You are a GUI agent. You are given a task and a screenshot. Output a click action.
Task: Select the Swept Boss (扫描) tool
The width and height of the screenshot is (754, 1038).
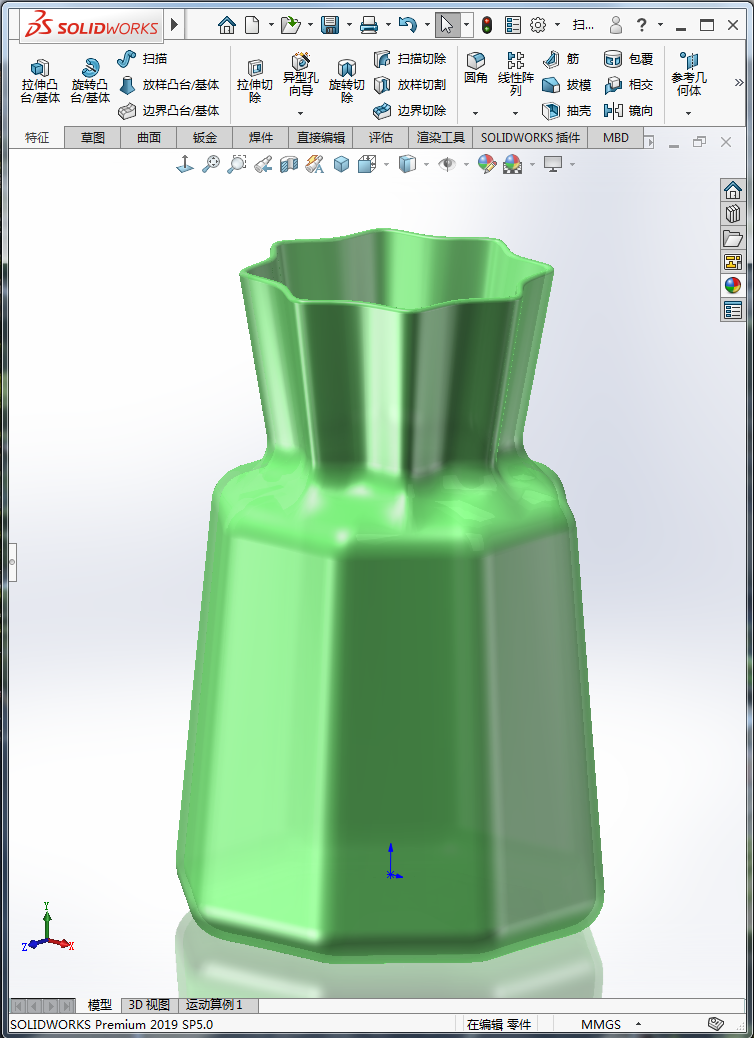[x=142, y=59]
